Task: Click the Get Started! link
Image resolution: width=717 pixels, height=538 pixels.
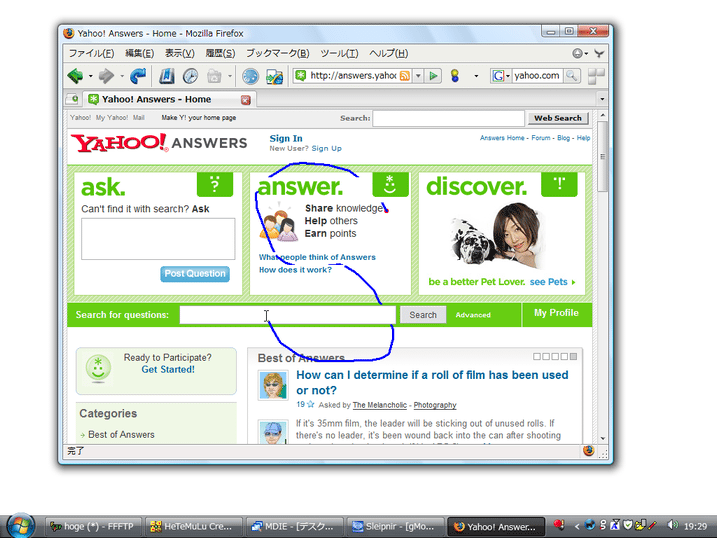Action: tap(168, 369)
